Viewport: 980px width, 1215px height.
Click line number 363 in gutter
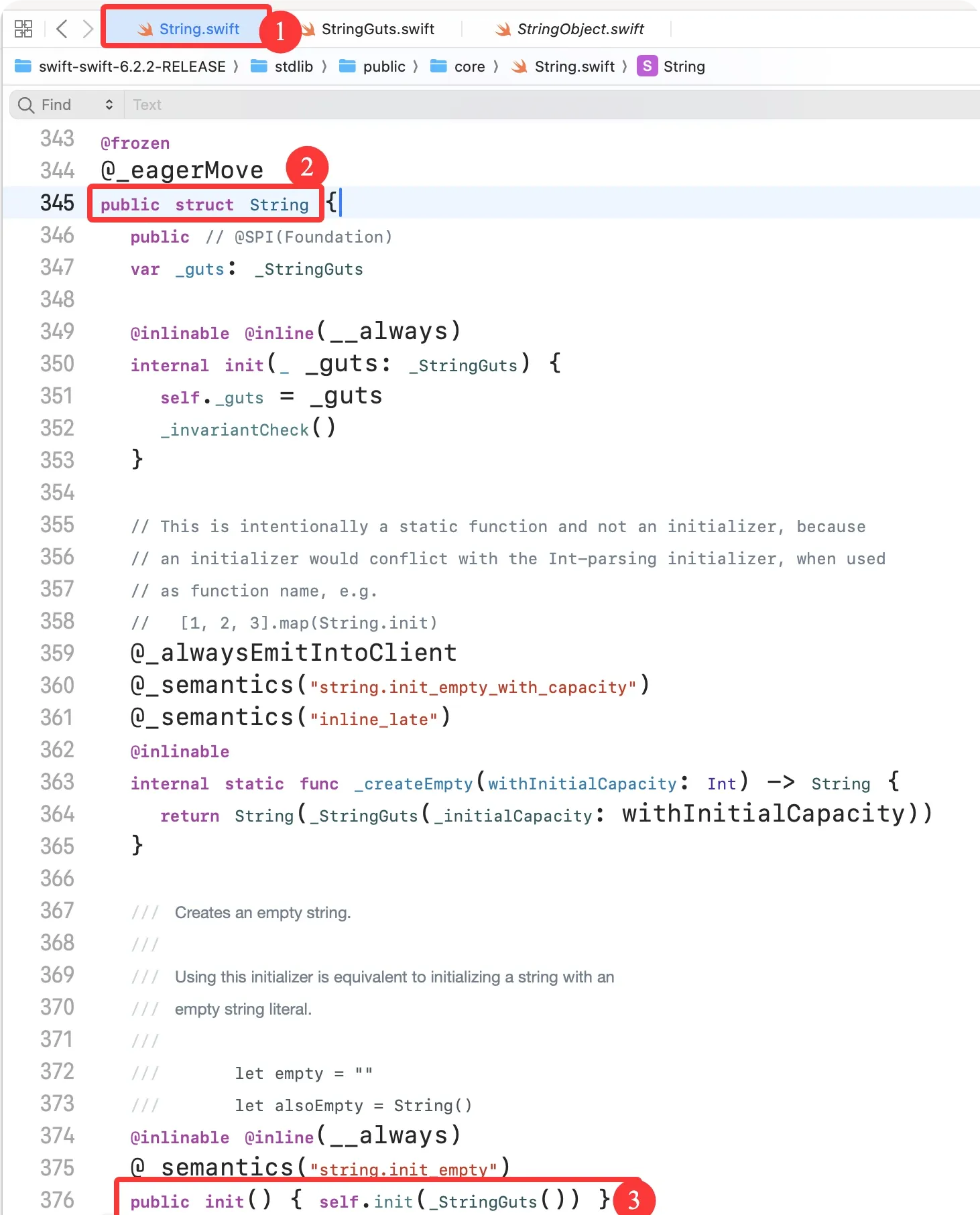pos(57,782)
